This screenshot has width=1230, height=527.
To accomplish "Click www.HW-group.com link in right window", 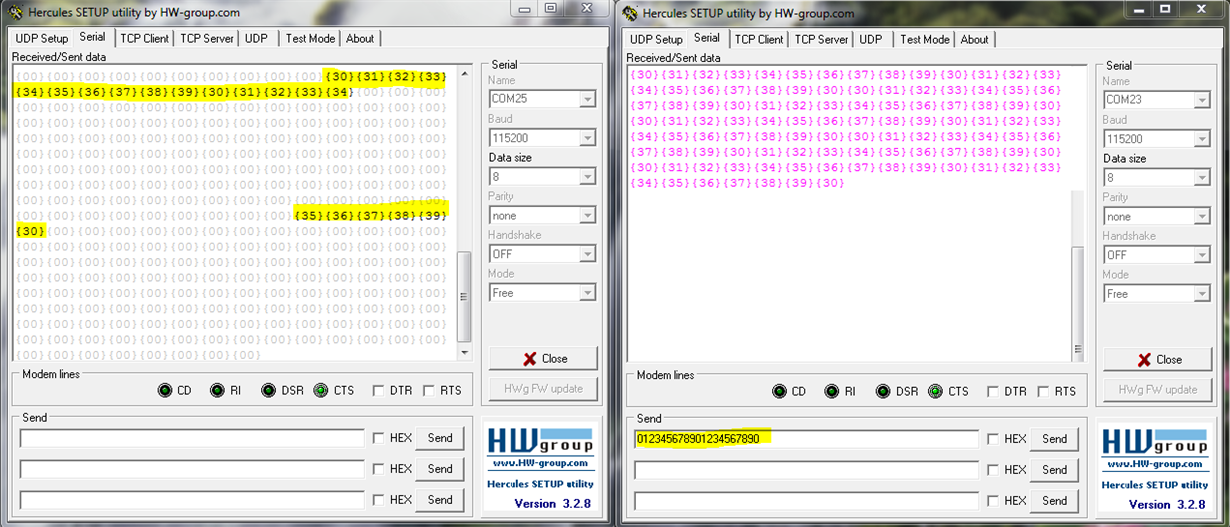I will click(1155, 464).
